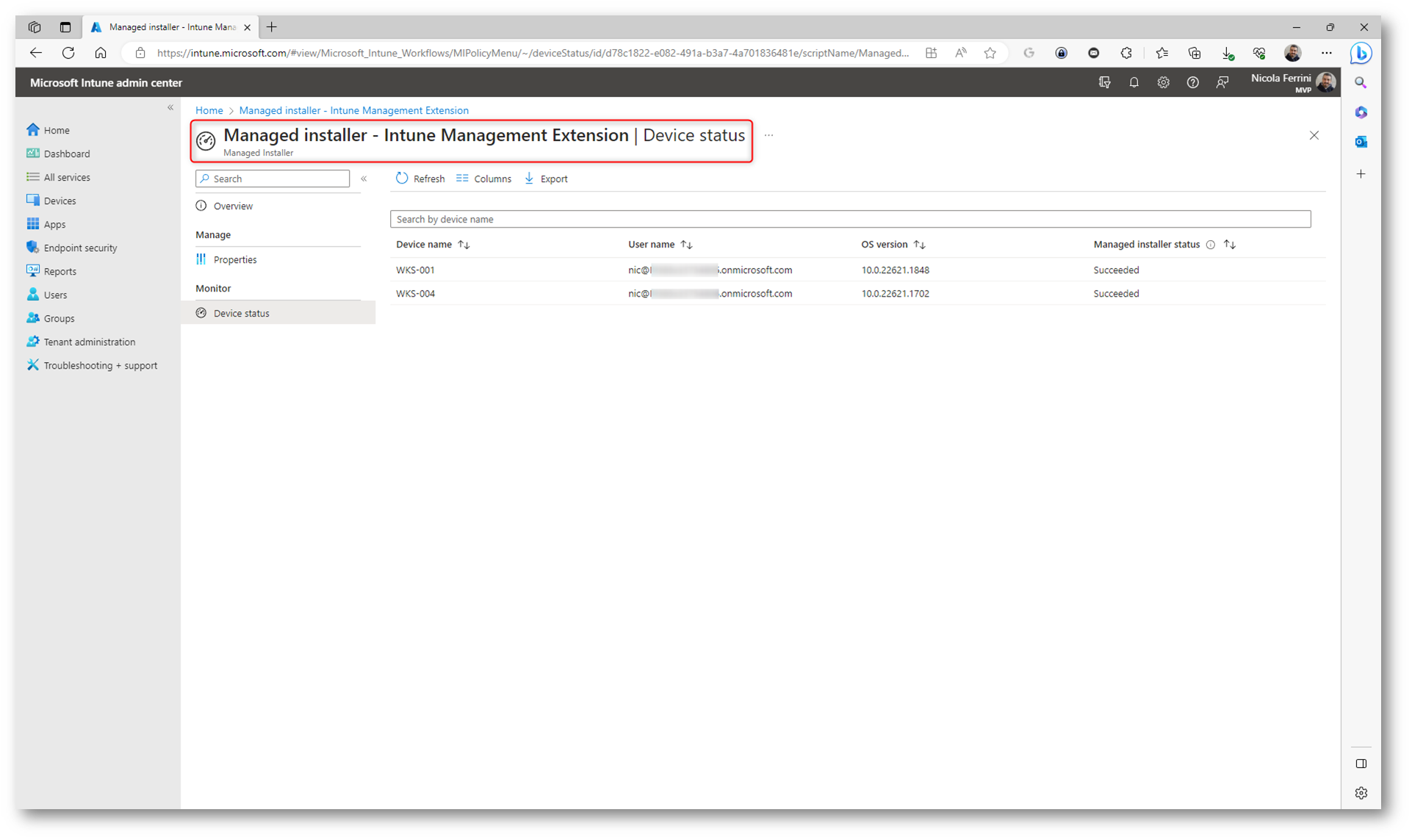
Task: Add an app to Edge sidebar
Action: click(x=1361, y=174)
